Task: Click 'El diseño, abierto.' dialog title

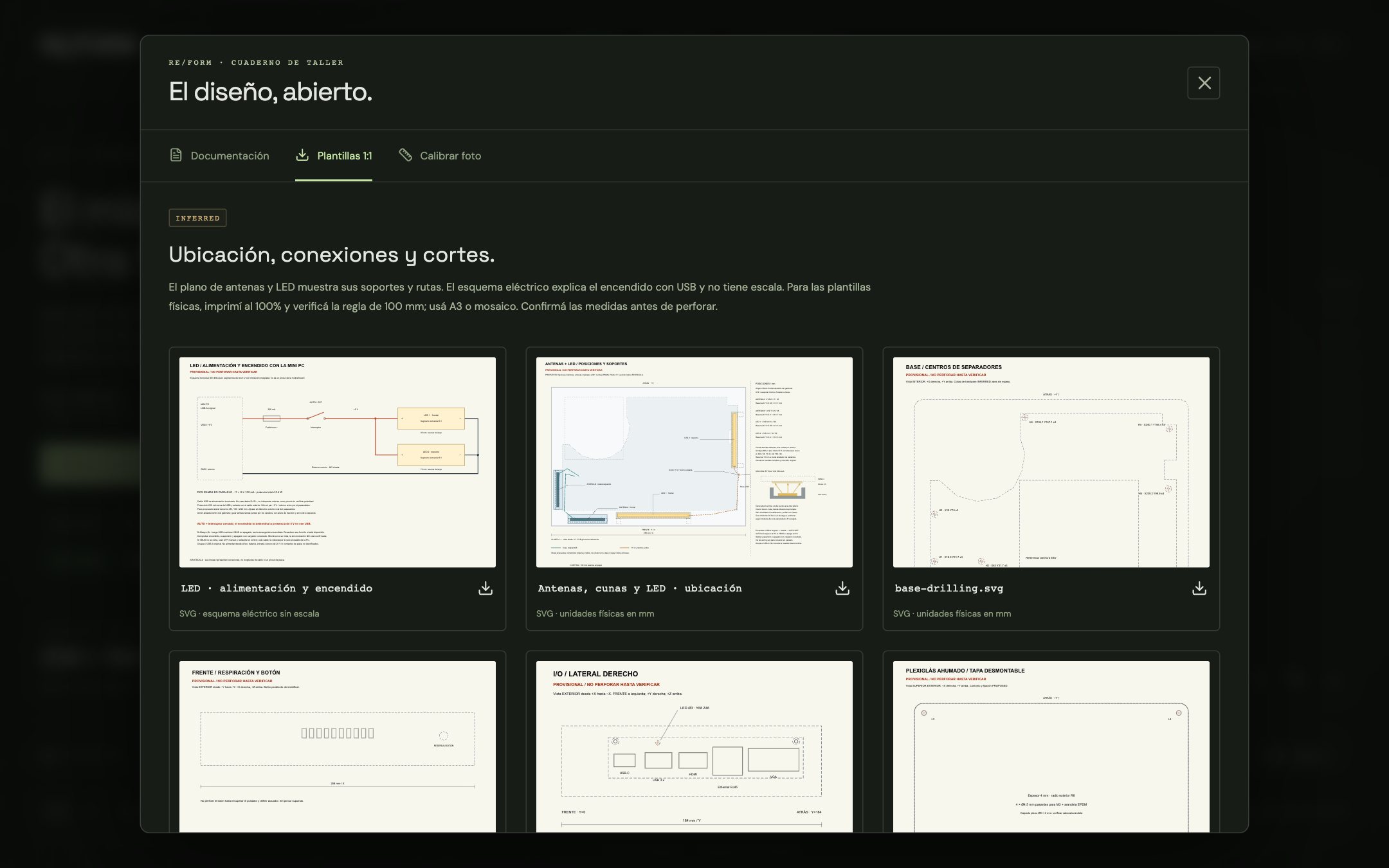Action: (x=271, y=91)
